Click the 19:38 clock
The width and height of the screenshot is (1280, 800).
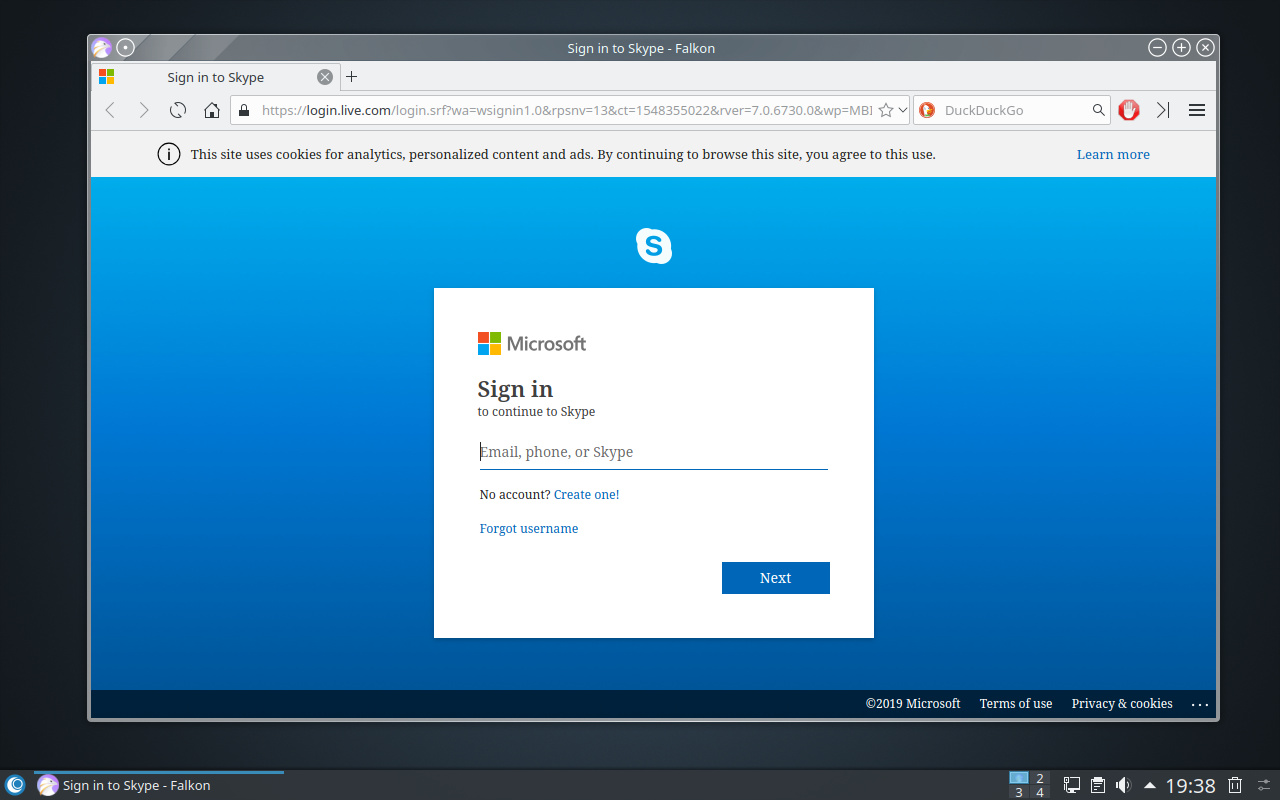[1191, 786]
